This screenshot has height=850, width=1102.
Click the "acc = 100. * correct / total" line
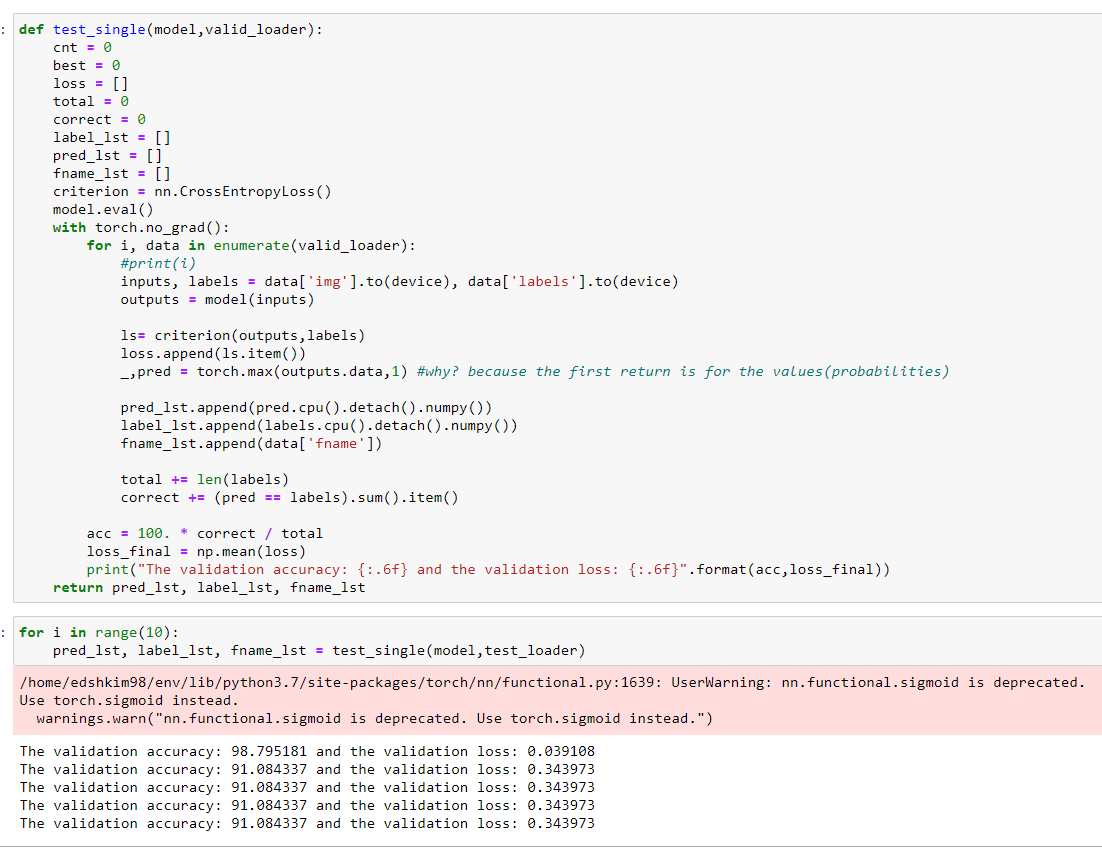click(x=205, y=534)
